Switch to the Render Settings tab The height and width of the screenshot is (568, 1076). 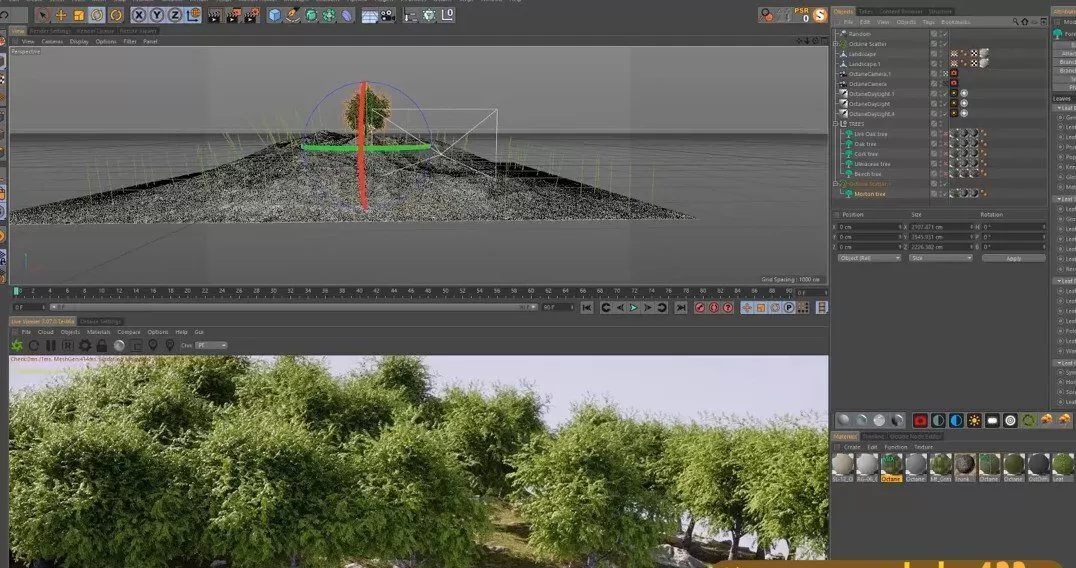coord(51,31)
